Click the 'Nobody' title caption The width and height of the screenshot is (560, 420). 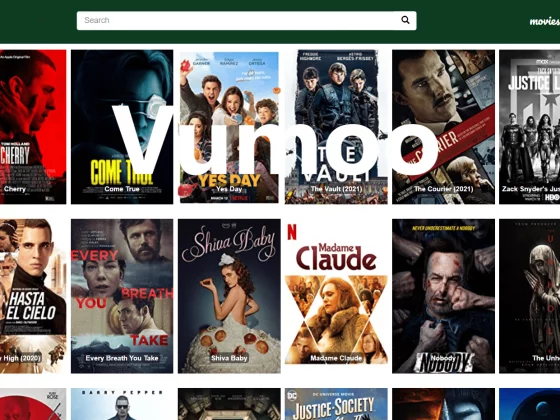443,358
